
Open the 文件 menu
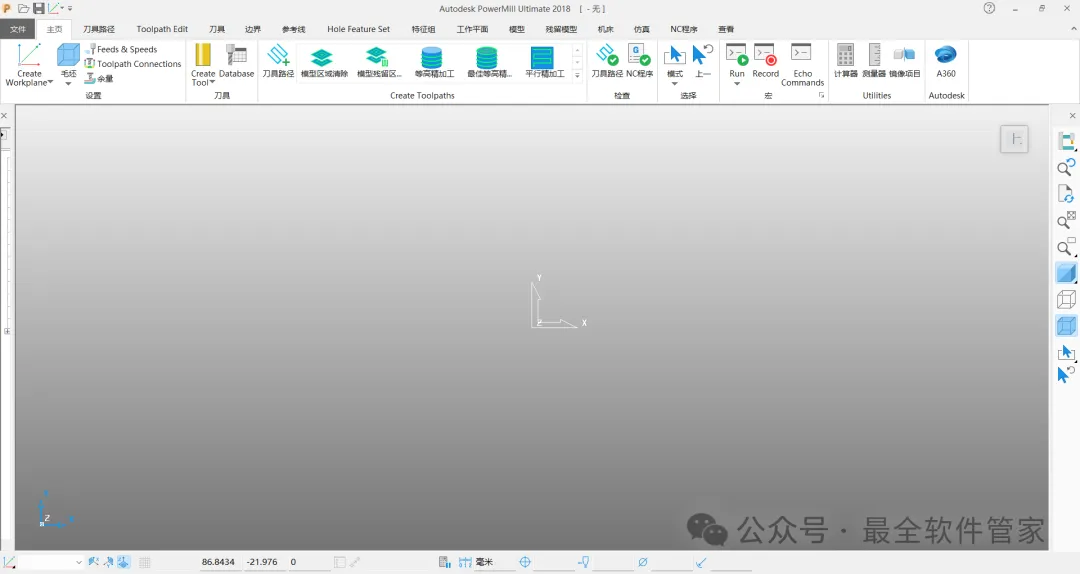point(18,29)
